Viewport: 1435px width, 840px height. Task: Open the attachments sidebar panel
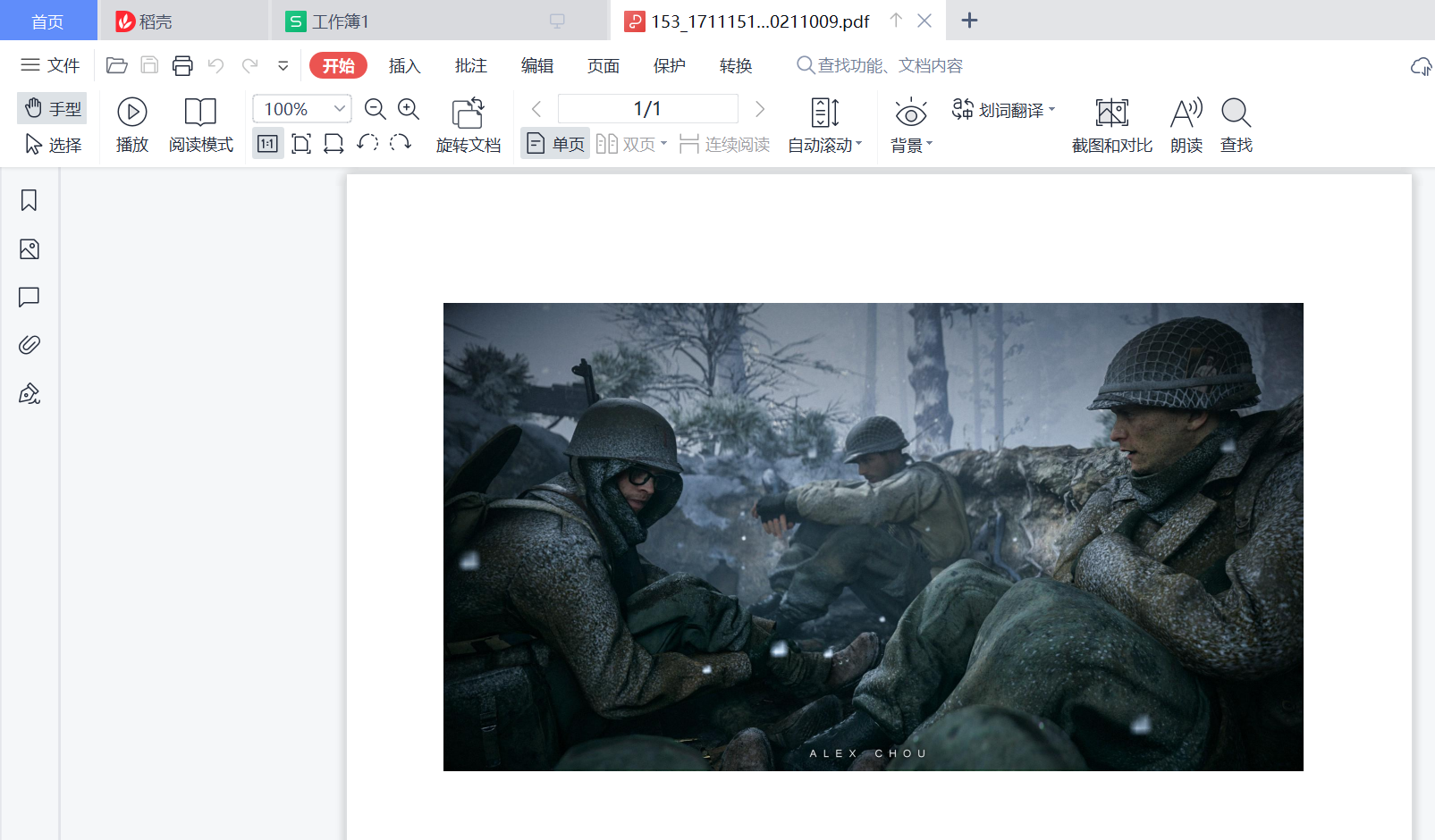tap(30, 345)
